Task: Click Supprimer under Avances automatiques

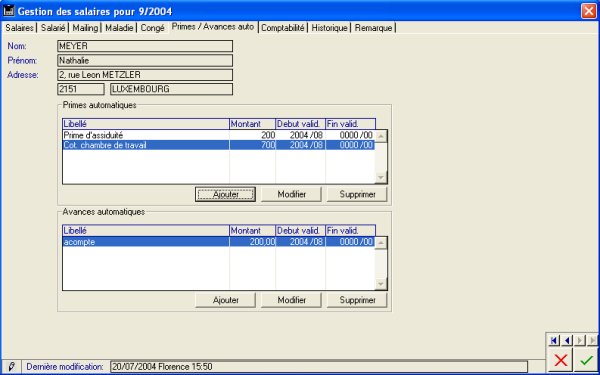Action: [357, 300]
